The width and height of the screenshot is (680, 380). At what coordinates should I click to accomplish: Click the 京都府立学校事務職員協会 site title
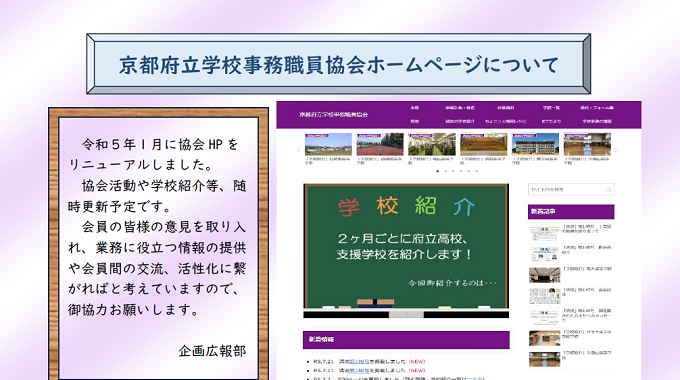(333, 115)
